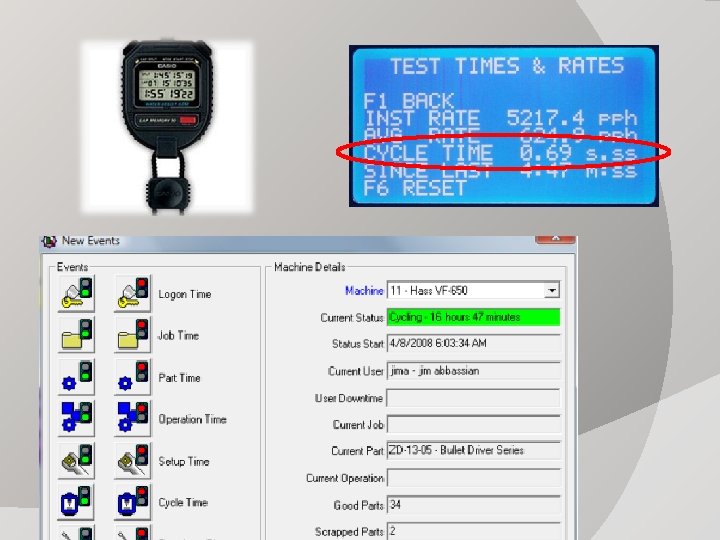The height and width of the screenshot is (540, 720).
Task: Start Operation Time with green-light icon
Action: click(76, 418)
